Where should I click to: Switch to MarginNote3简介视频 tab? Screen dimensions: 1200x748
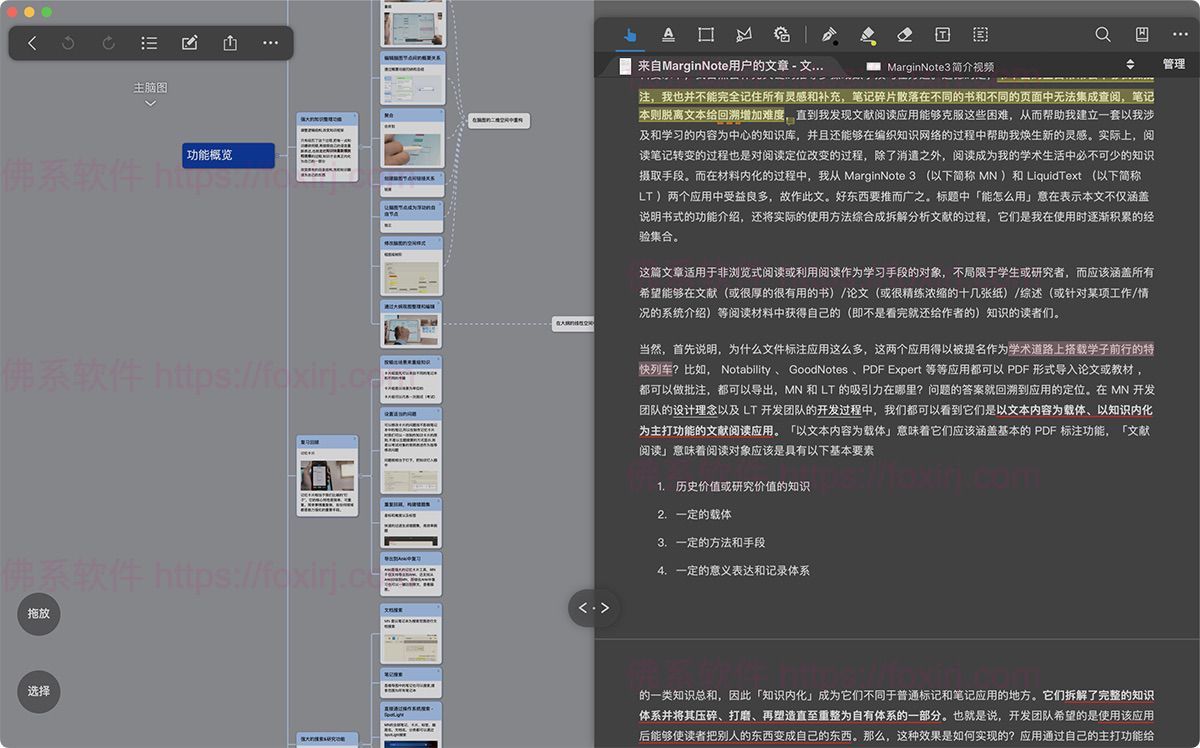tap(940, 67)
